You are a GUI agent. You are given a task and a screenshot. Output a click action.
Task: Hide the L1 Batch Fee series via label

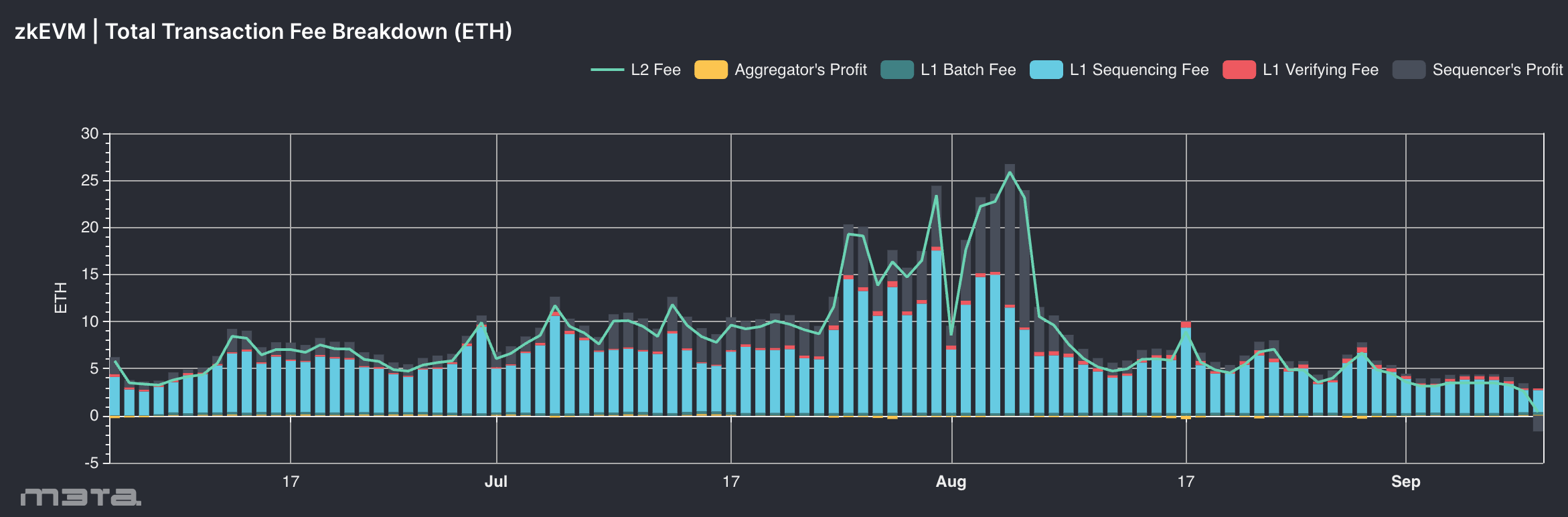pos(968,70)
